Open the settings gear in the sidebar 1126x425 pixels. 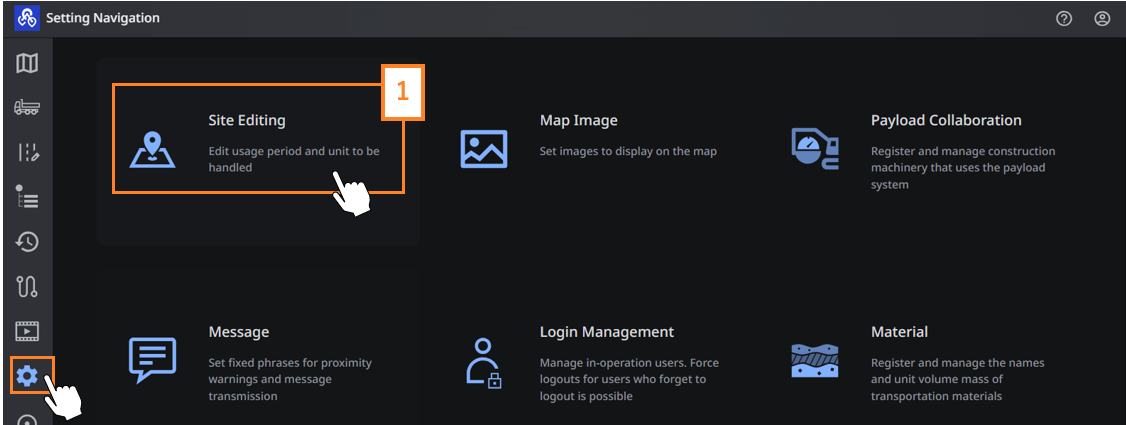(27, 375)
